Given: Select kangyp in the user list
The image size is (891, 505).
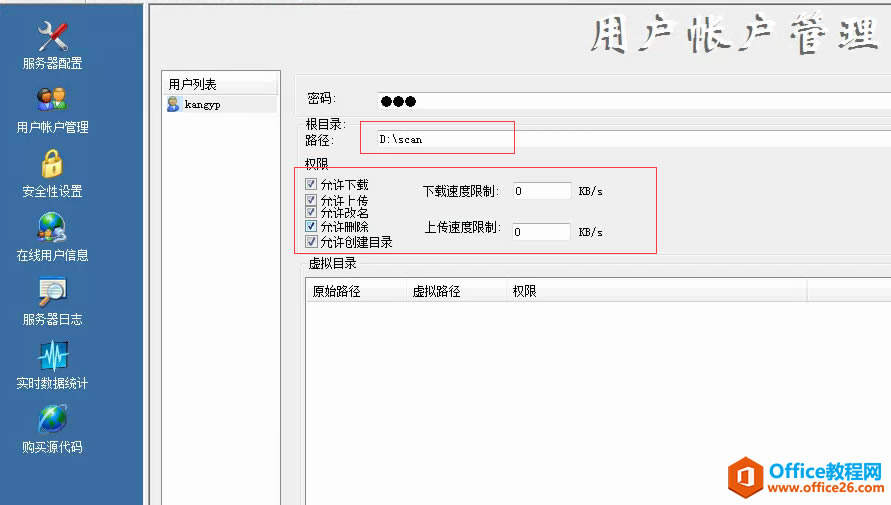Looking at the screenshot, I should 221,105.
